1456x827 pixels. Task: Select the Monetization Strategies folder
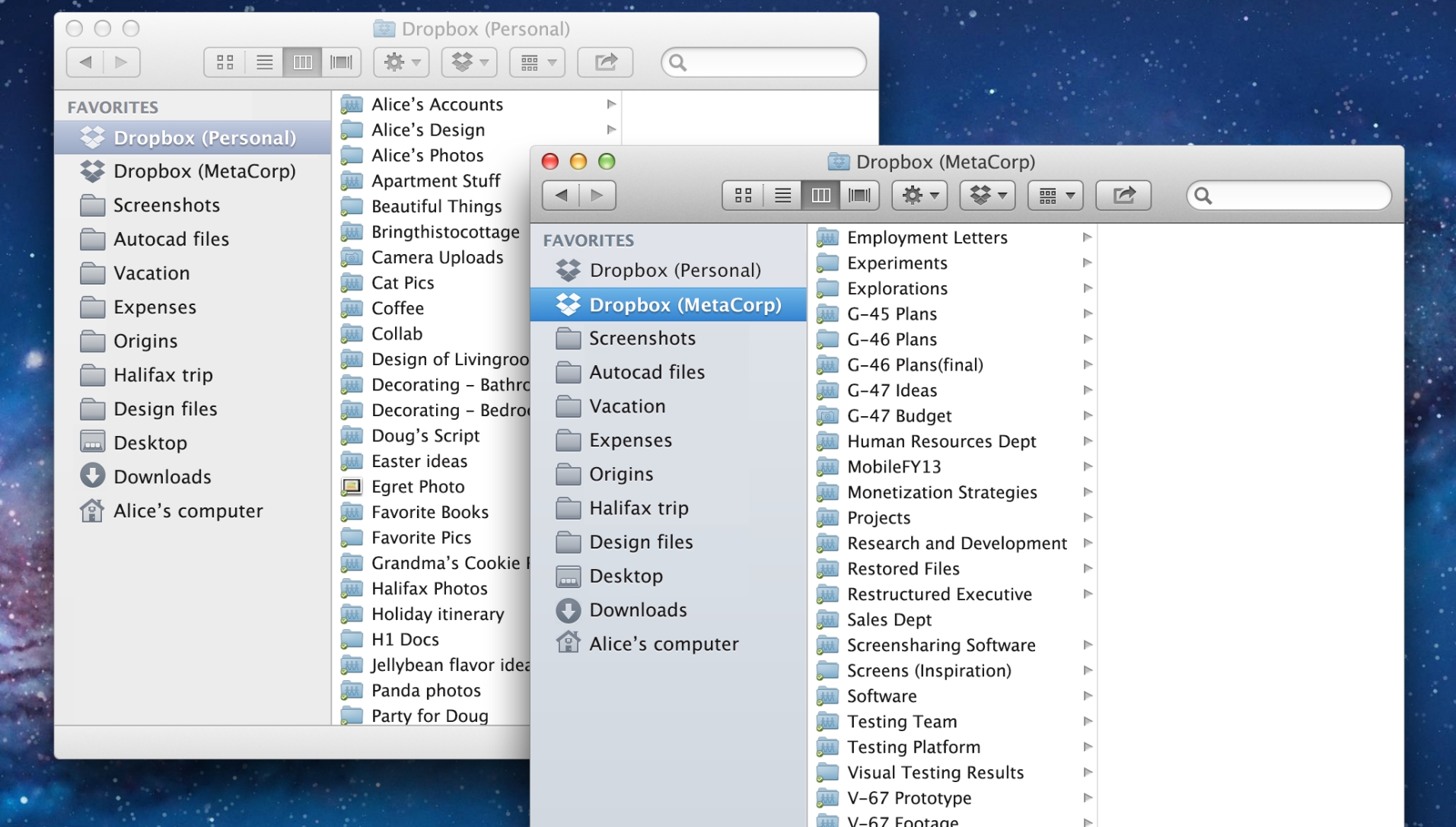coord(954,492)
